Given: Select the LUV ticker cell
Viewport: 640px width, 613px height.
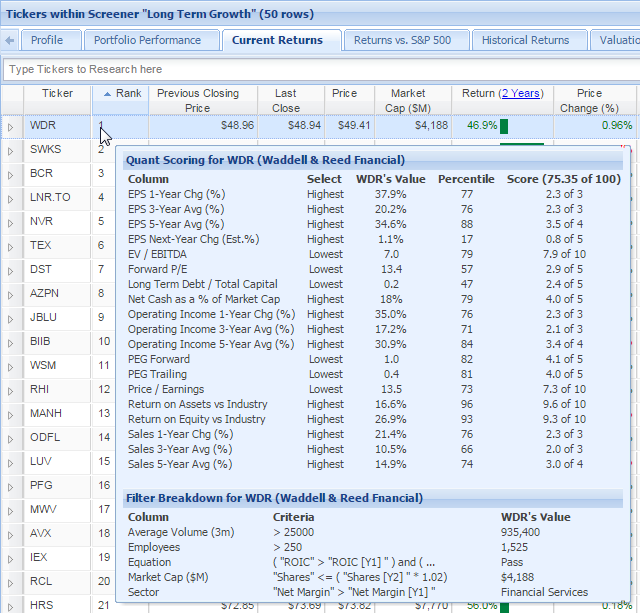Looking at the screenshot, I should tap(57, 462).
